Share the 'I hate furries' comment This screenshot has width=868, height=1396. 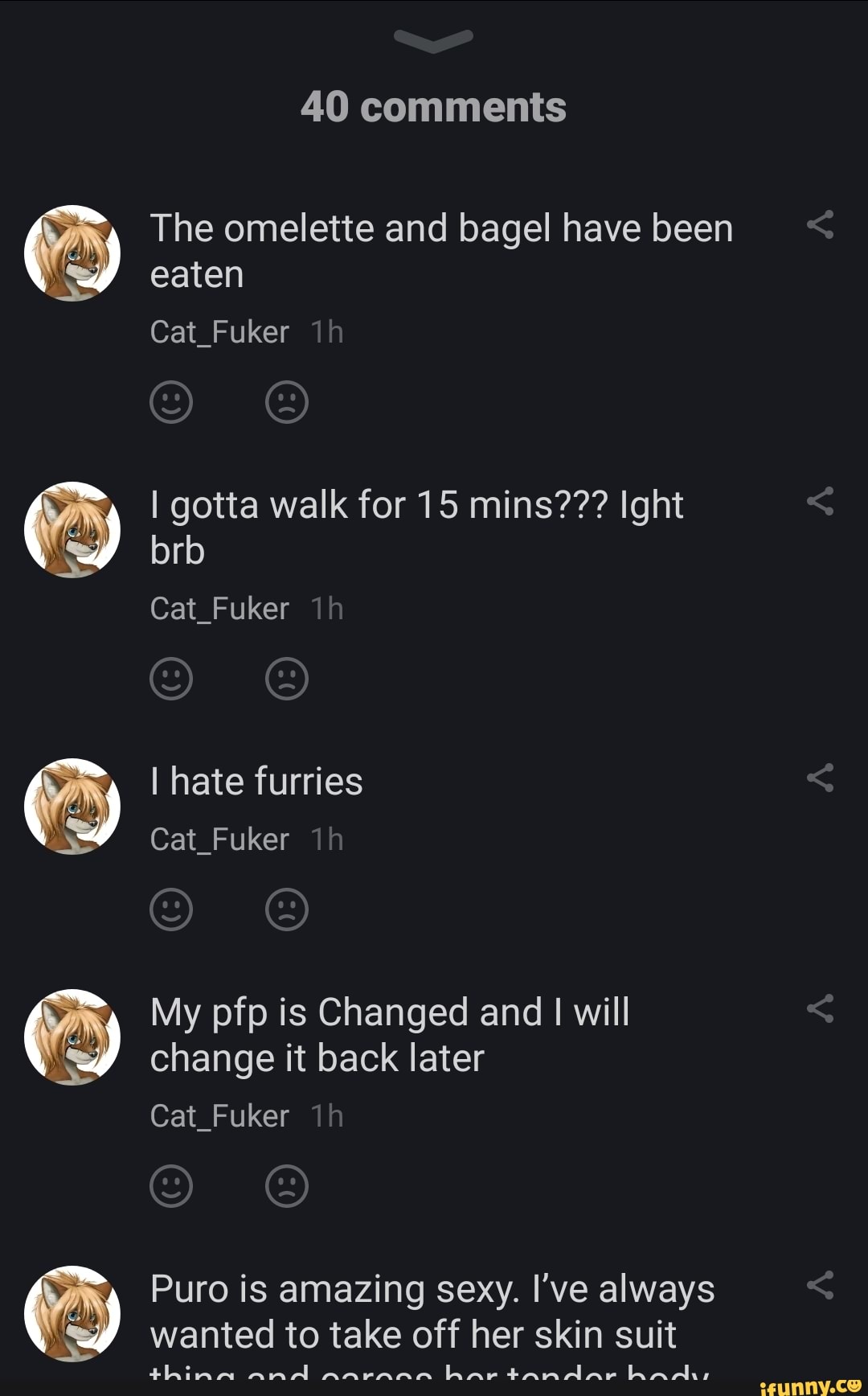820,778
